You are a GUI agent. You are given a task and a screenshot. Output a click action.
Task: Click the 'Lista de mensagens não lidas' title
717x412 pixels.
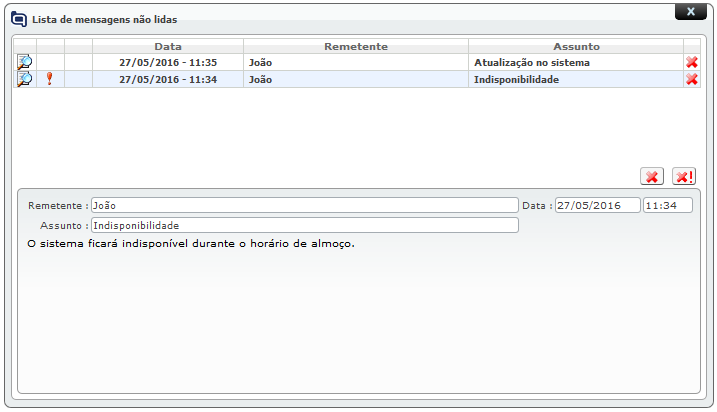[x=104, y=20]
